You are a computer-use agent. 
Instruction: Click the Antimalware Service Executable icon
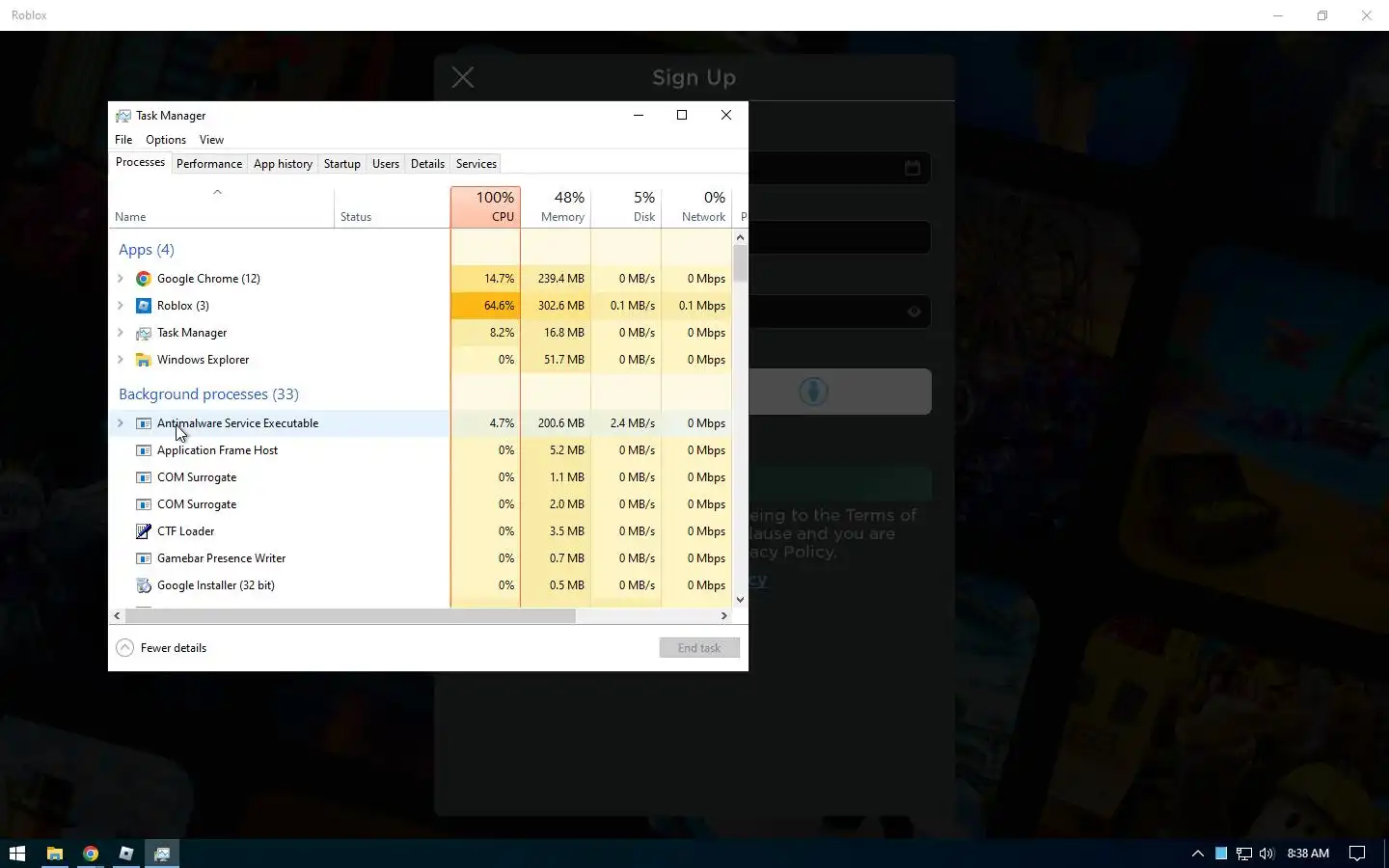[143, 423]
